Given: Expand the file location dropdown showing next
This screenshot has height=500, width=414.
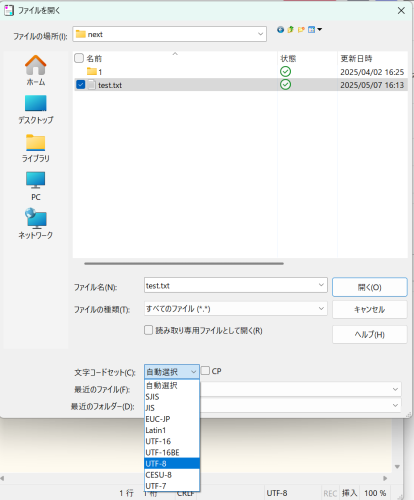Looking at the screenshot, I should pyautogui.click(x=170, y=34).
